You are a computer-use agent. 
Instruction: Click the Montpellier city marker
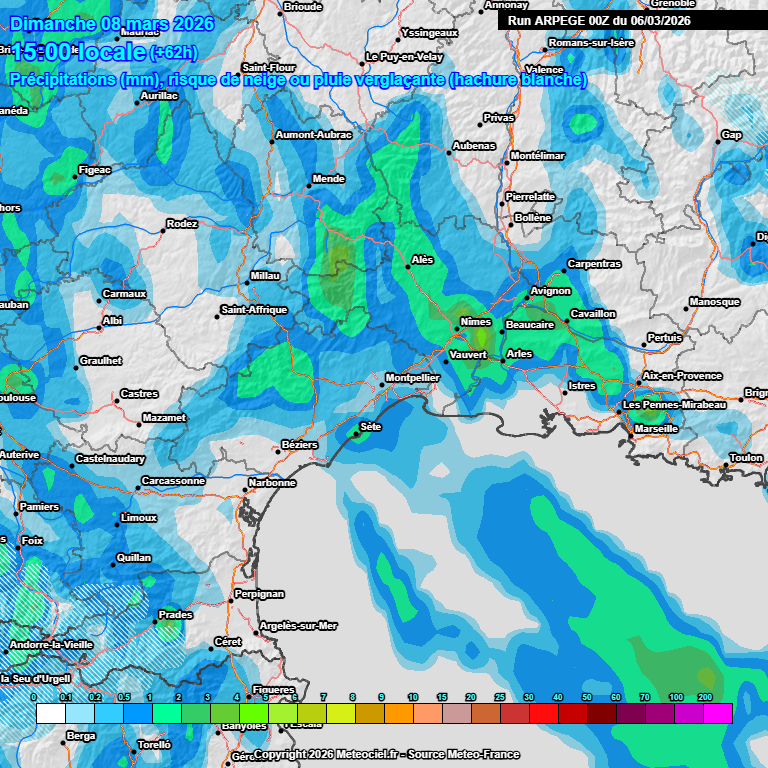click(x=384, y=386)
